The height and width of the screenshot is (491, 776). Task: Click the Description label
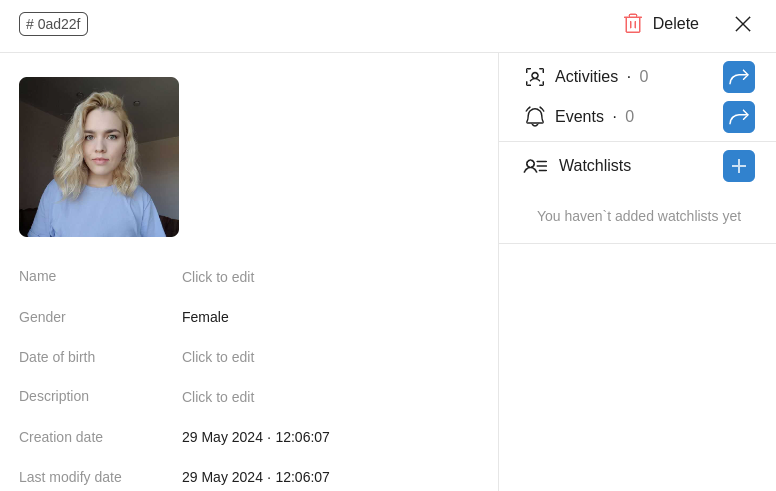[x=54, y=396]
